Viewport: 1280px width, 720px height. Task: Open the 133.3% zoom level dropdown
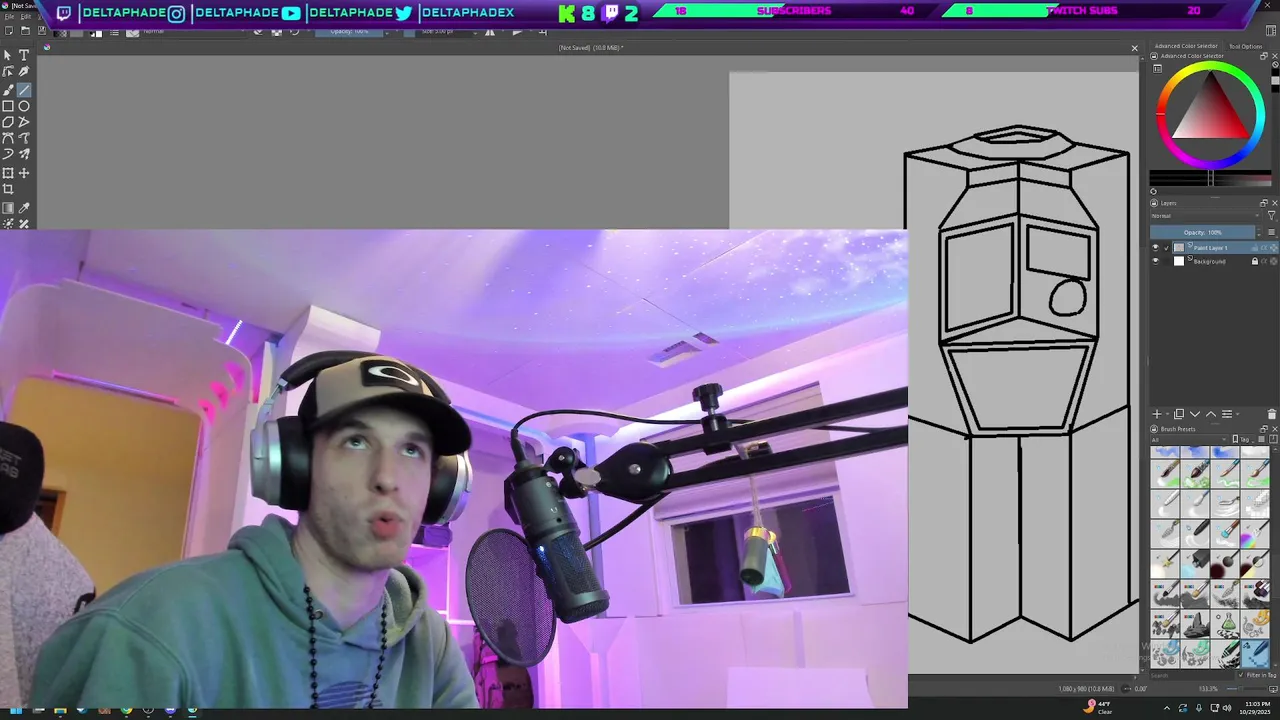coord(1209,689)
